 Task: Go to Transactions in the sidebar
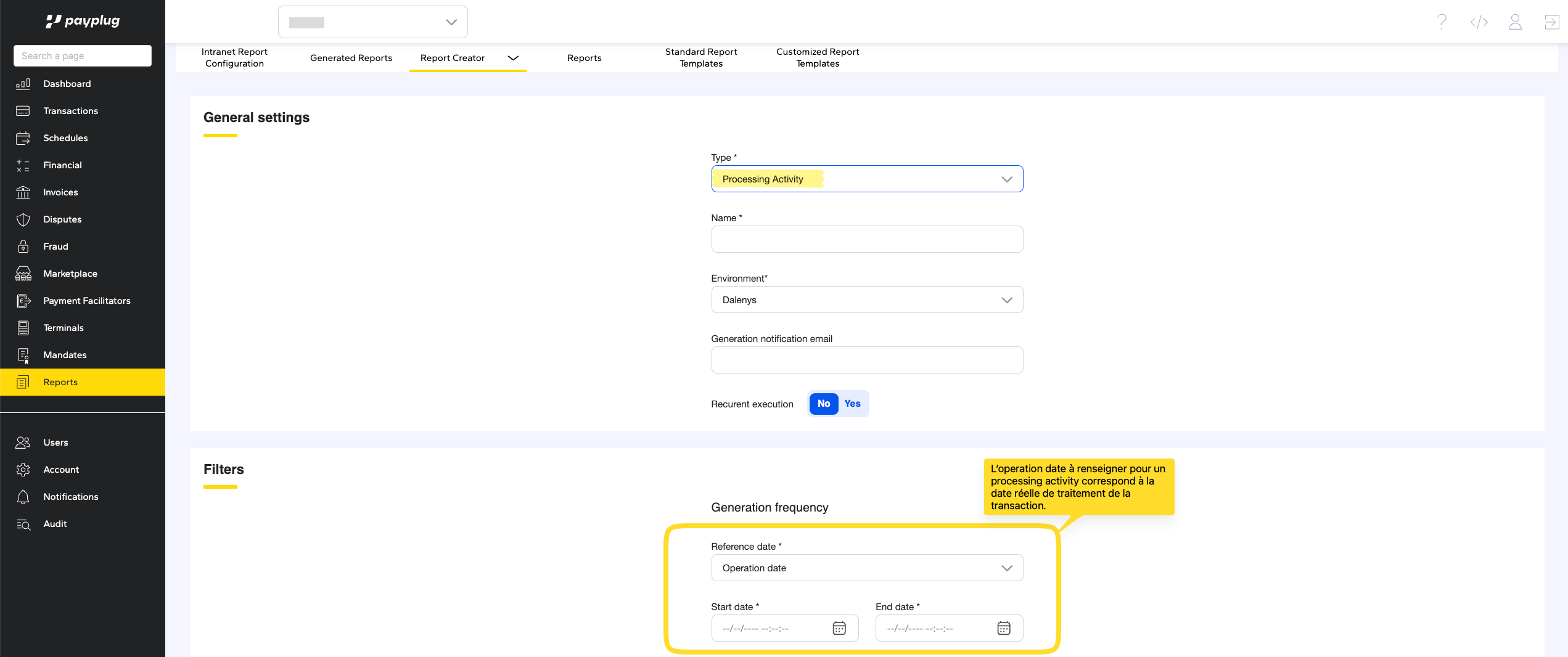(x=70, y=111)
